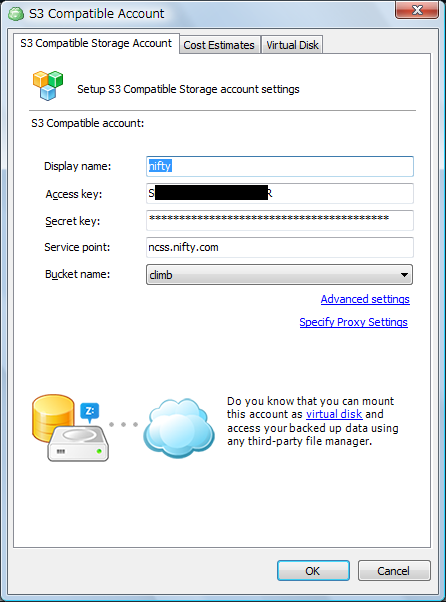Click the green app icon in title bar
Viewport: 446px width, 602px height.
pyautogui.click(x=16, y=14)
